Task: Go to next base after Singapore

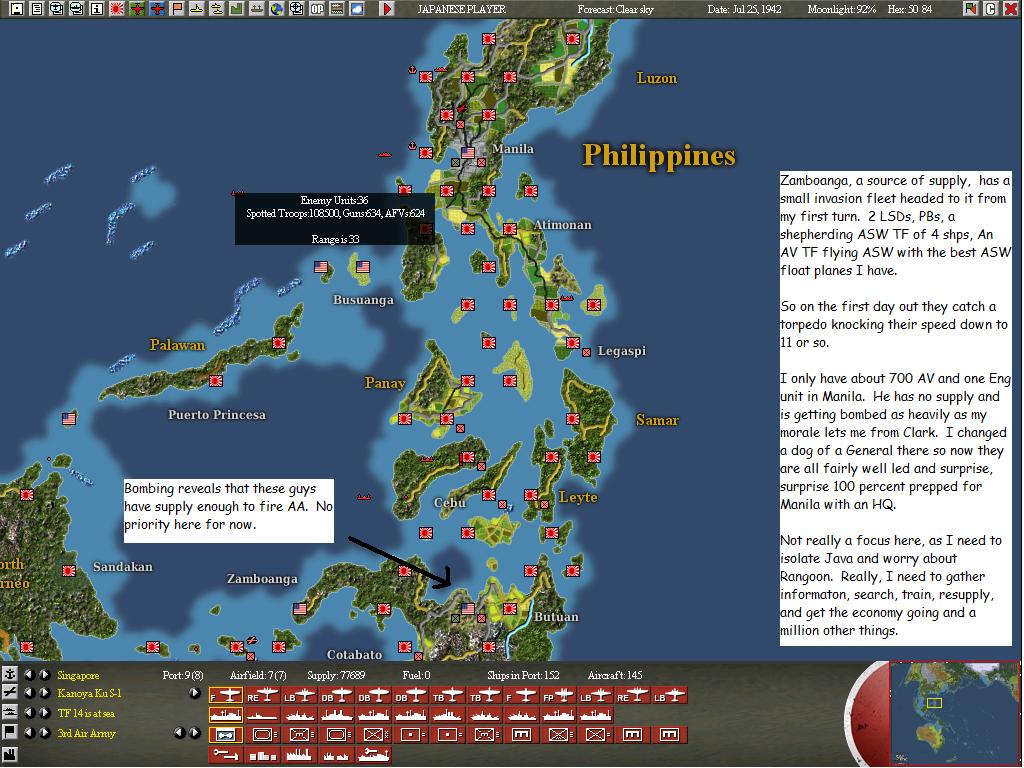Action: (x=44, y=675)
